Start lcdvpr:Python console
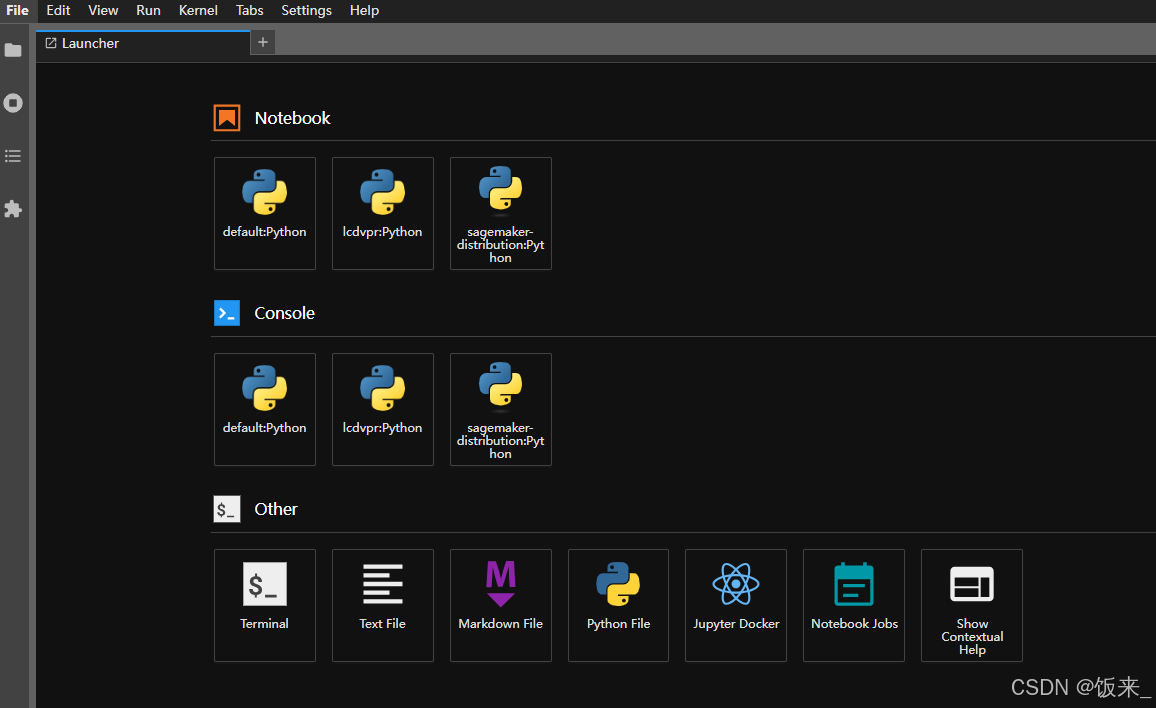 click(383, 409)
